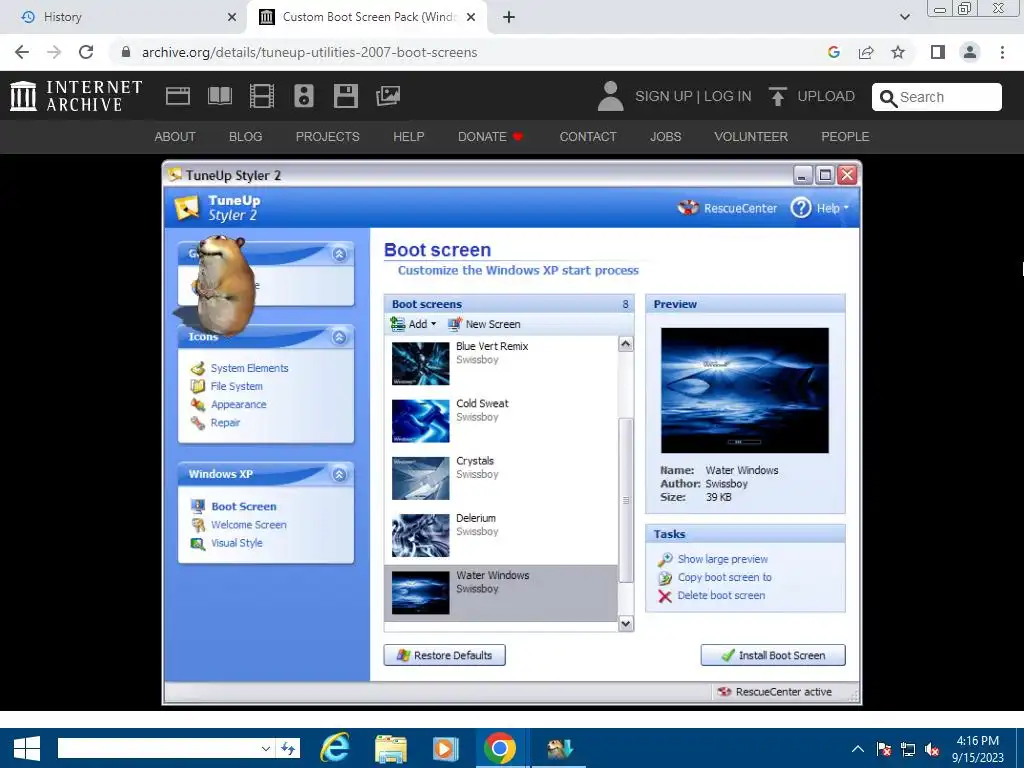The image size is (1024, 768).
Task: Open the Images icon
Action: tap(388, 96)
